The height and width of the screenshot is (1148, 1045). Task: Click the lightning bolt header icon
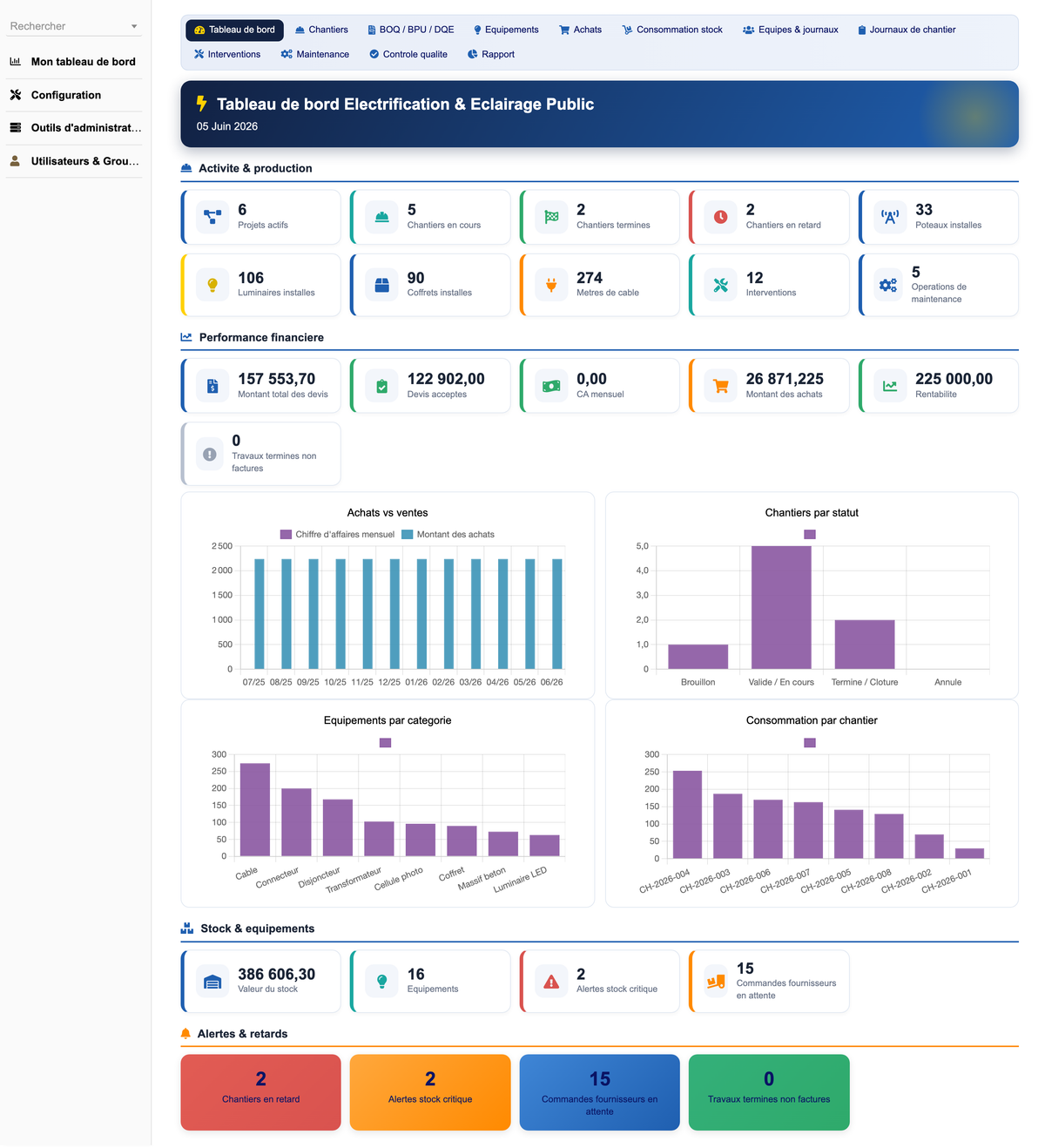pos(202,104)
